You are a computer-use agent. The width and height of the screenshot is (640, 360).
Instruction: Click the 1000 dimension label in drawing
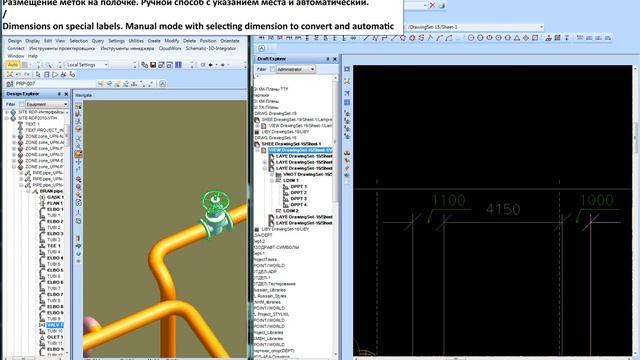pos(597,200)
